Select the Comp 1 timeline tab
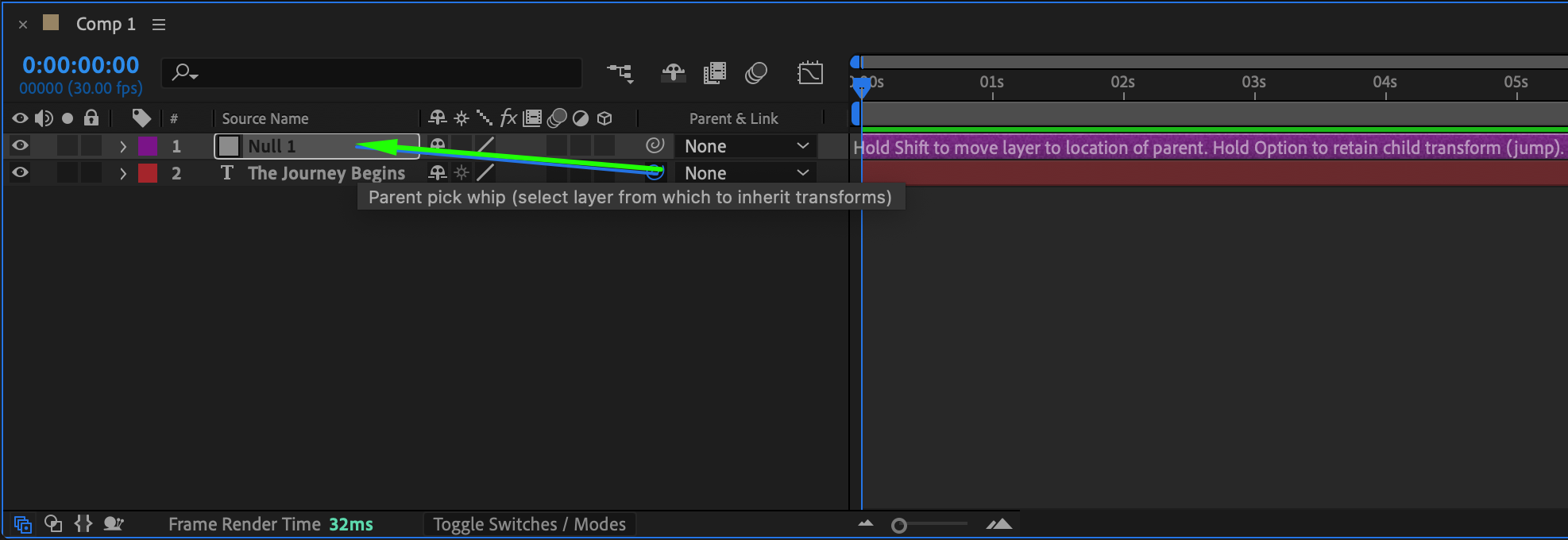 (x=106, y=25)
